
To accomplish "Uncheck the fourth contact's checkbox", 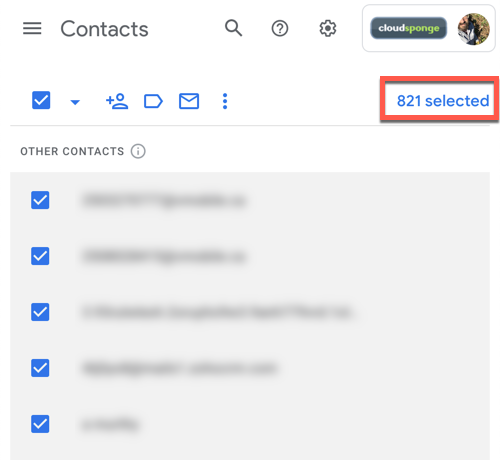I will pyautogui.click(x=40, y=368).
